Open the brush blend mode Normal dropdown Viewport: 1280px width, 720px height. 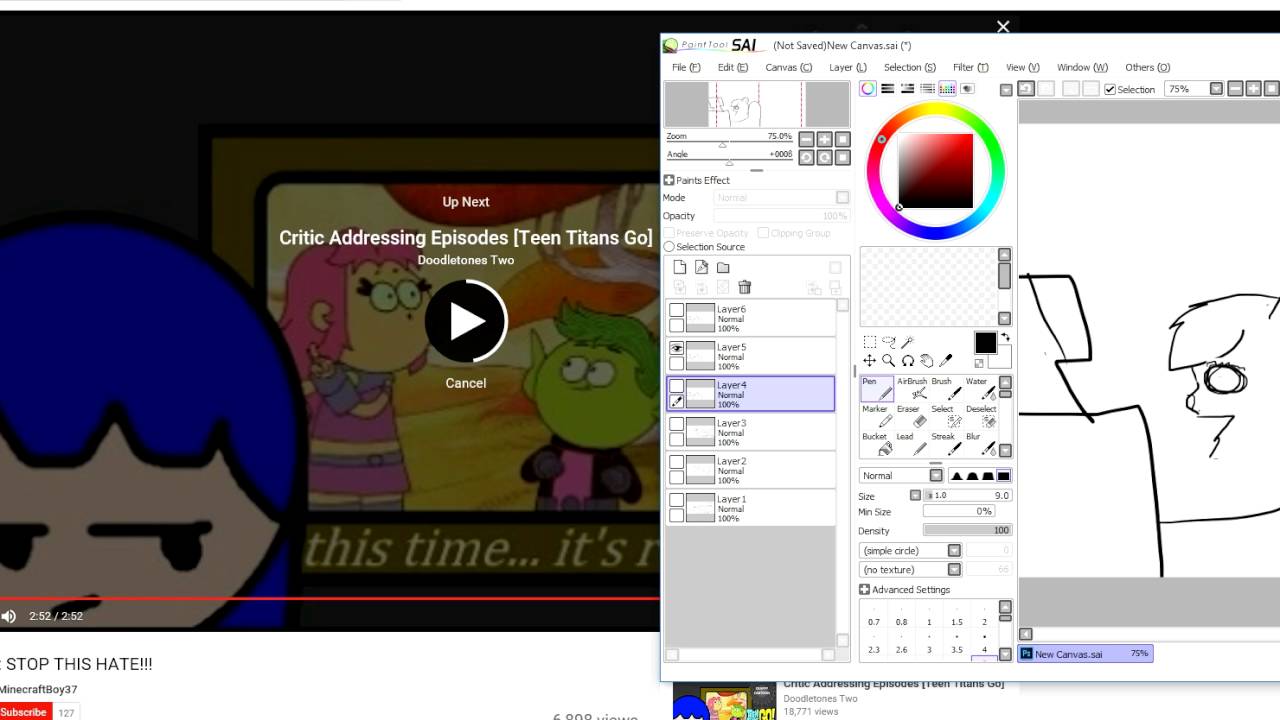(x=936, y=476)
